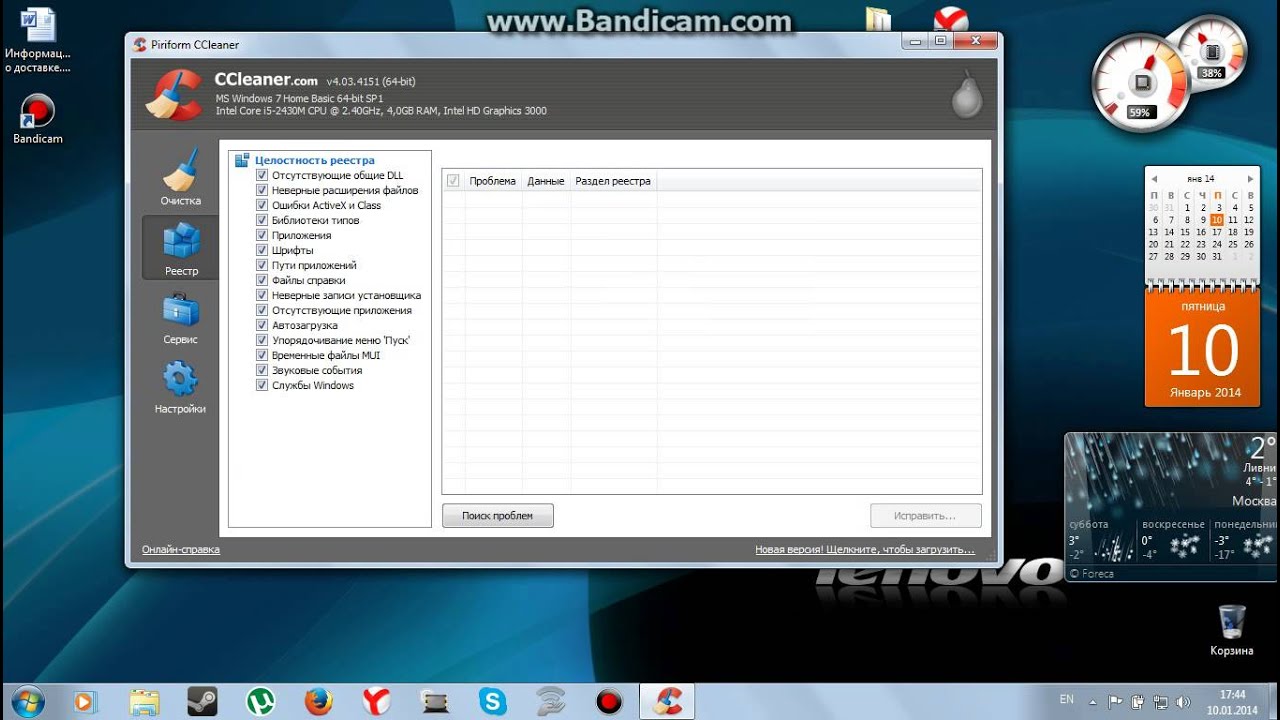The width and height of the screenshot is (1280, 720).
Task: Toggle the Шрифты checkbox
Action: click(262, 250)
